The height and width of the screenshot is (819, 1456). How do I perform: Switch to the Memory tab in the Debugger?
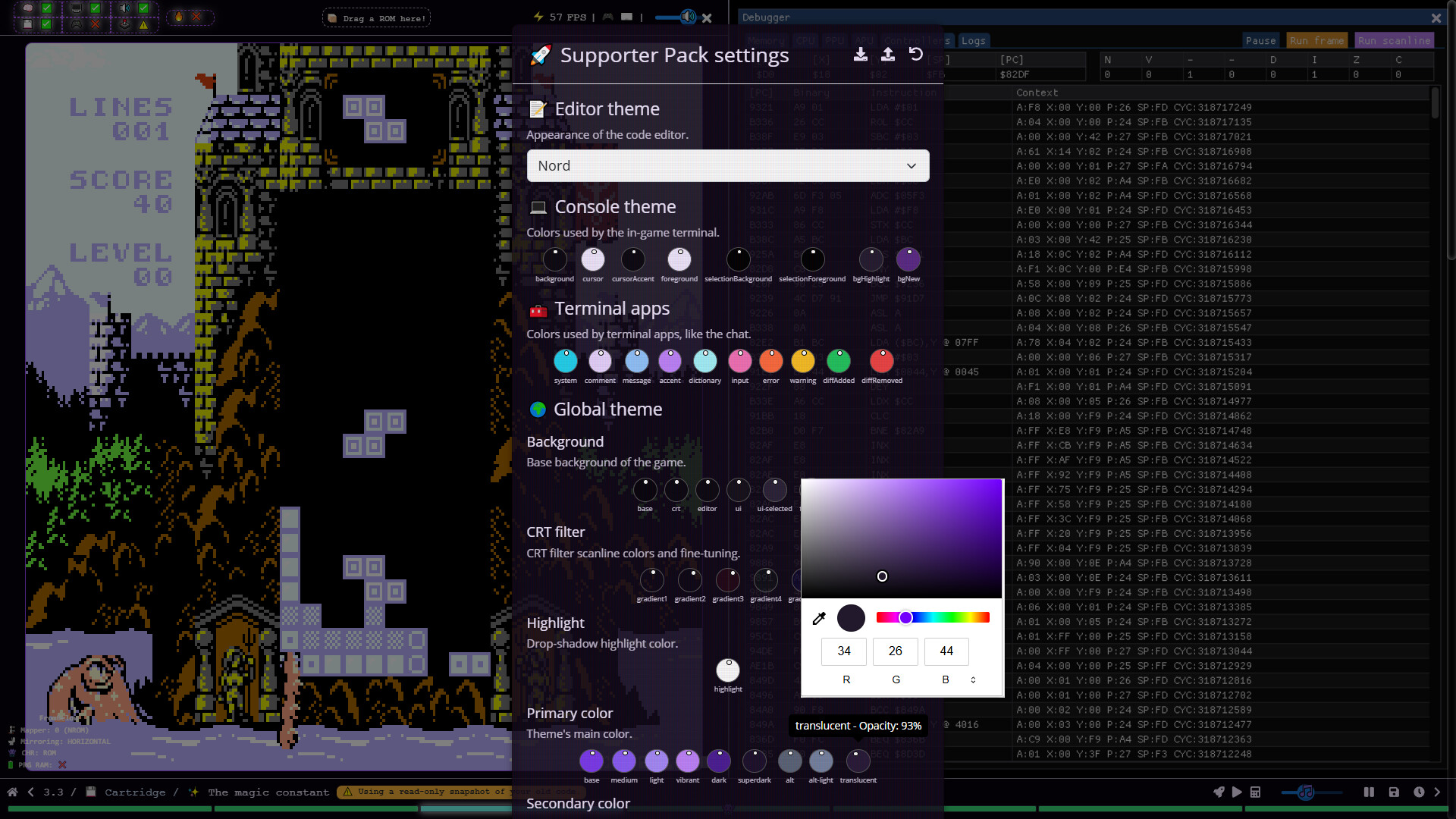pos(766,40)
